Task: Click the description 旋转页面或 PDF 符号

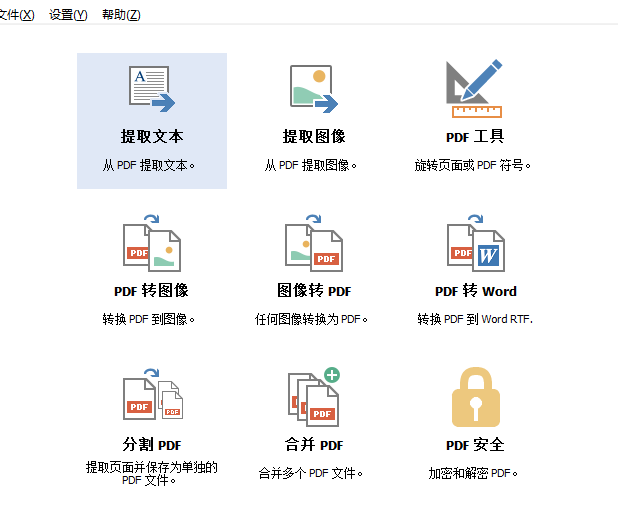Action: (473, 165)
